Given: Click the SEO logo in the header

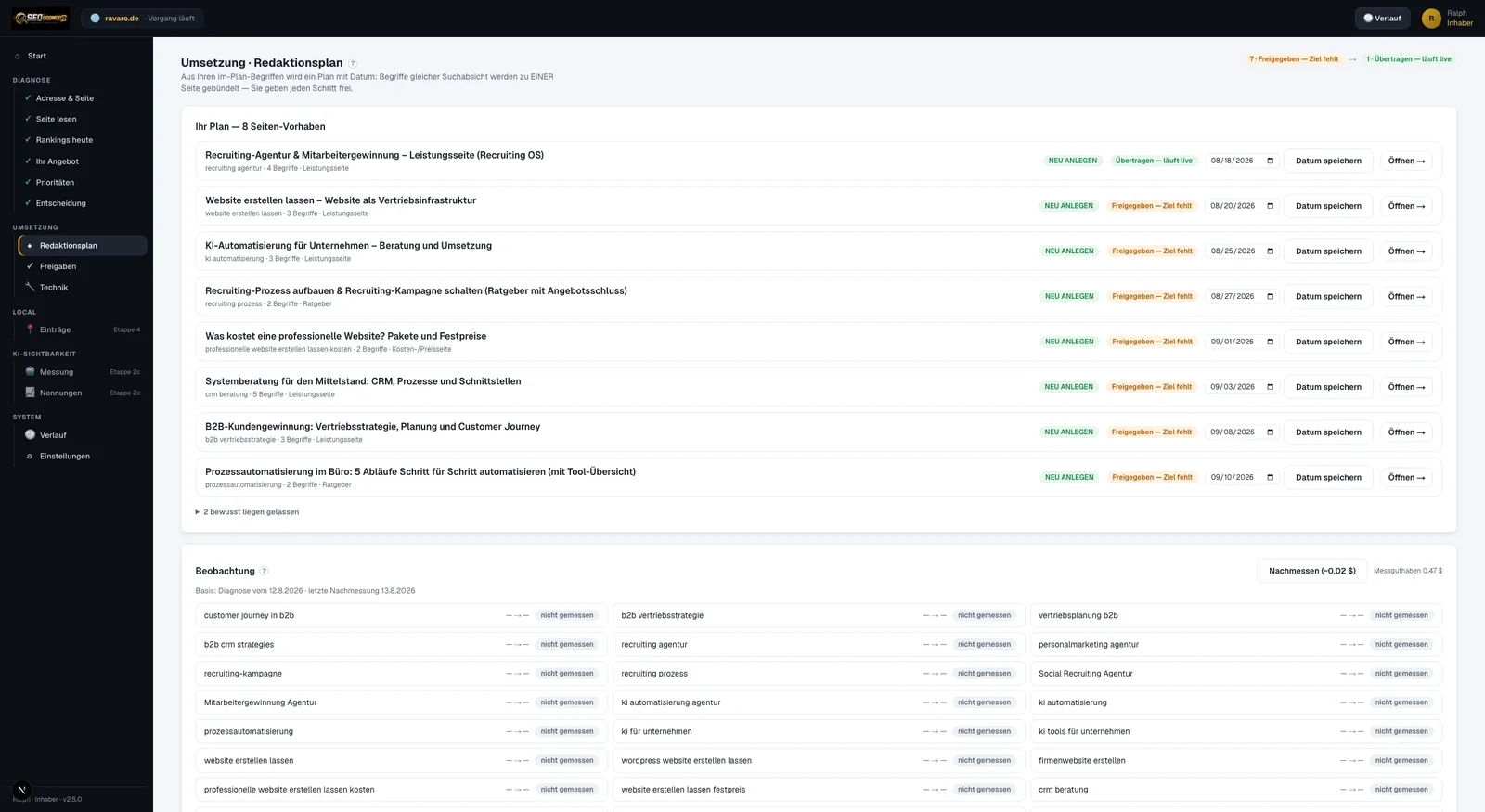Looking at the screenshot, I should 41,18.
